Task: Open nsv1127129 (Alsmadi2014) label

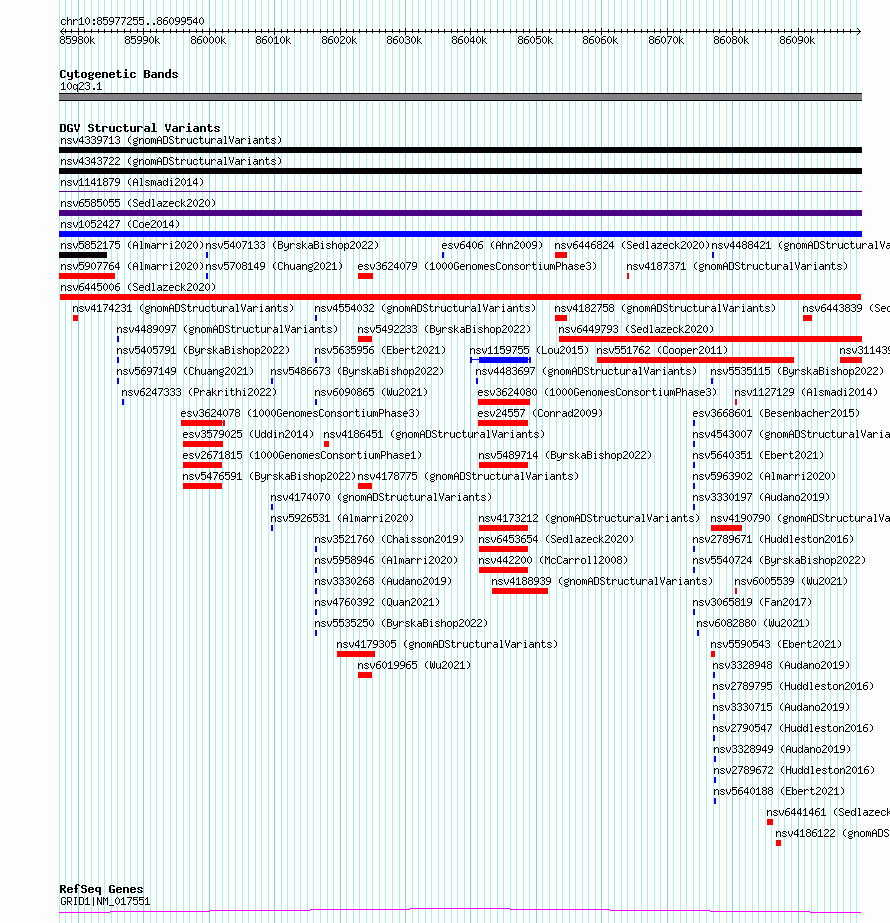Action: tap(806, 392)
